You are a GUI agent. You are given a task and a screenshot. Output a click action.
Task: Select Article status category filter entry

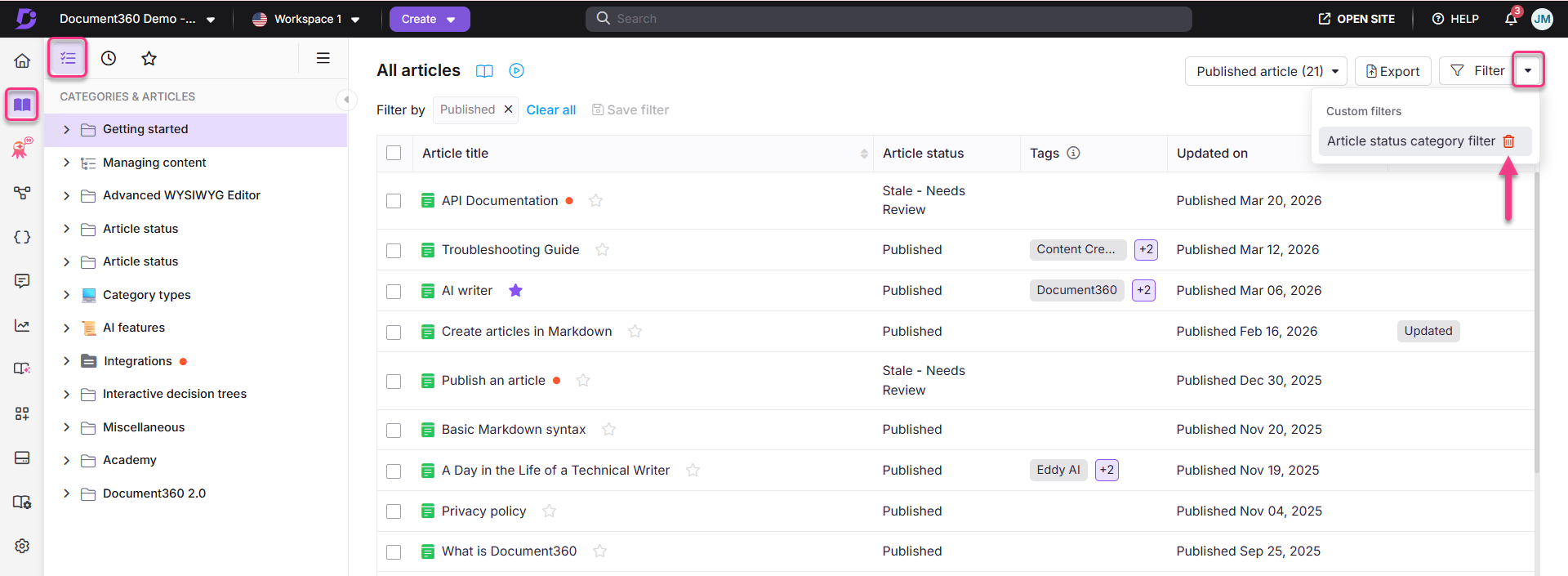[x=1410, y=141]
